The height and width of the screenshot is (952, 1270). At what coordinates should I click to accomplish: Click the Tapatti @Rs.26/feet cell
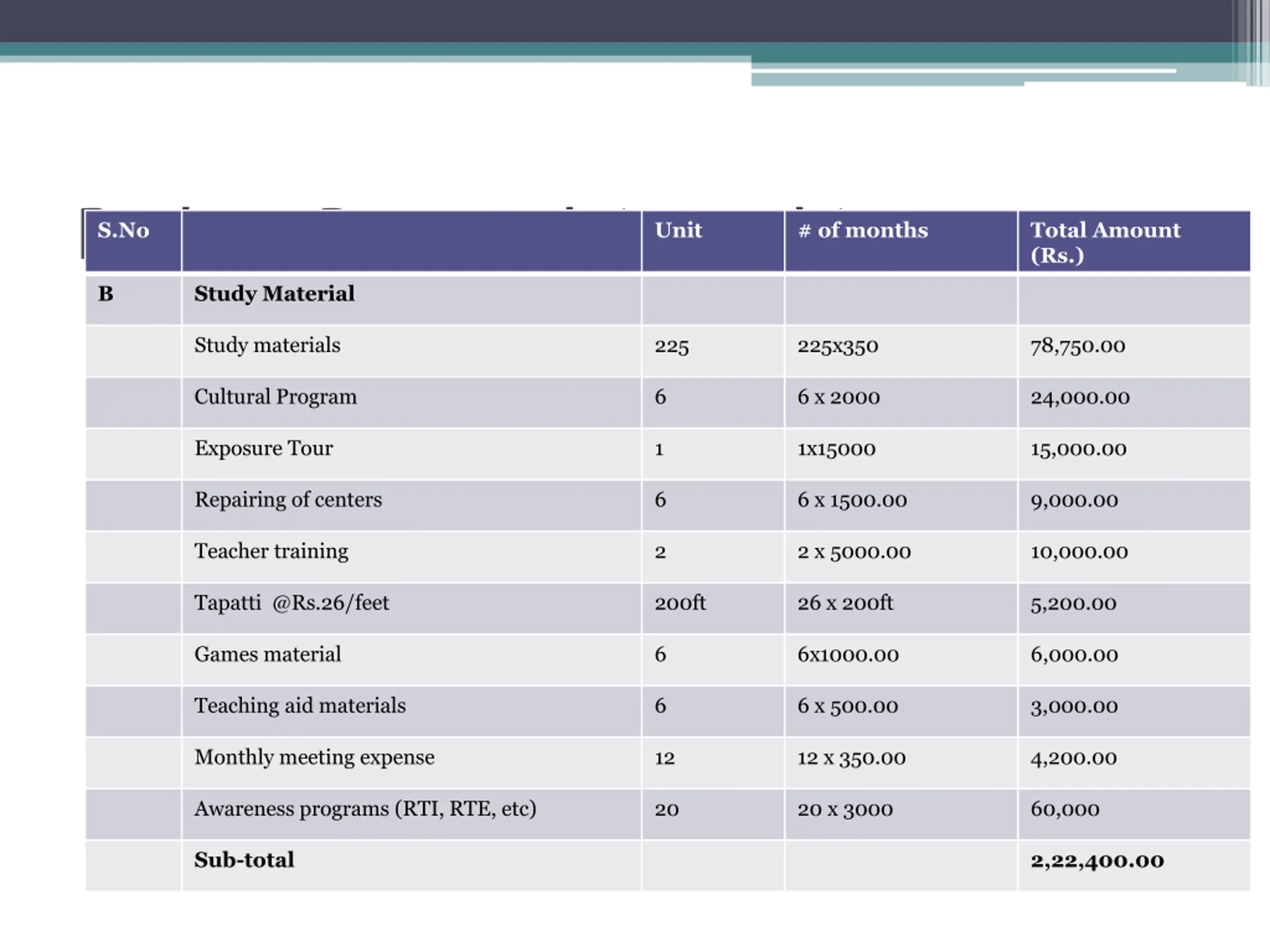coord(291,603)
